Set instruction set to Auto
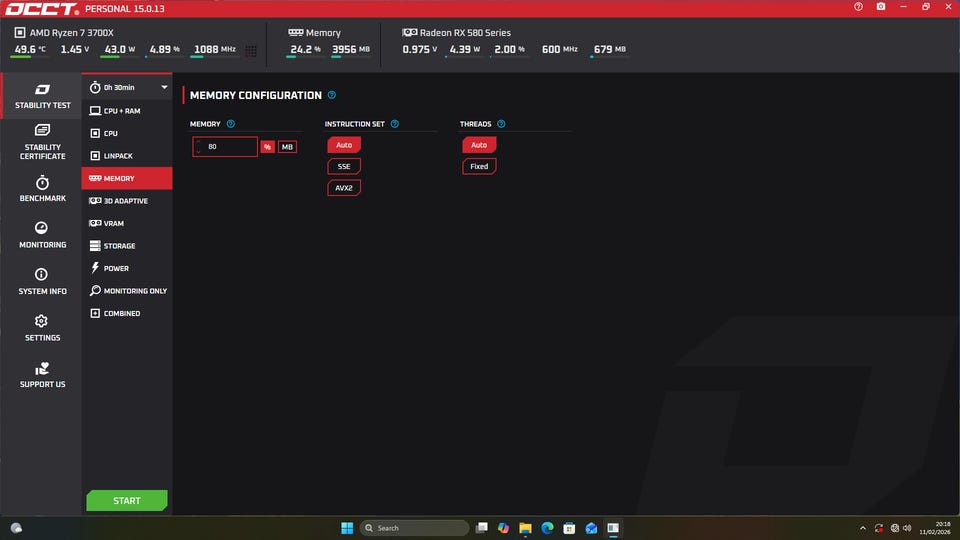 click(344, 145)
